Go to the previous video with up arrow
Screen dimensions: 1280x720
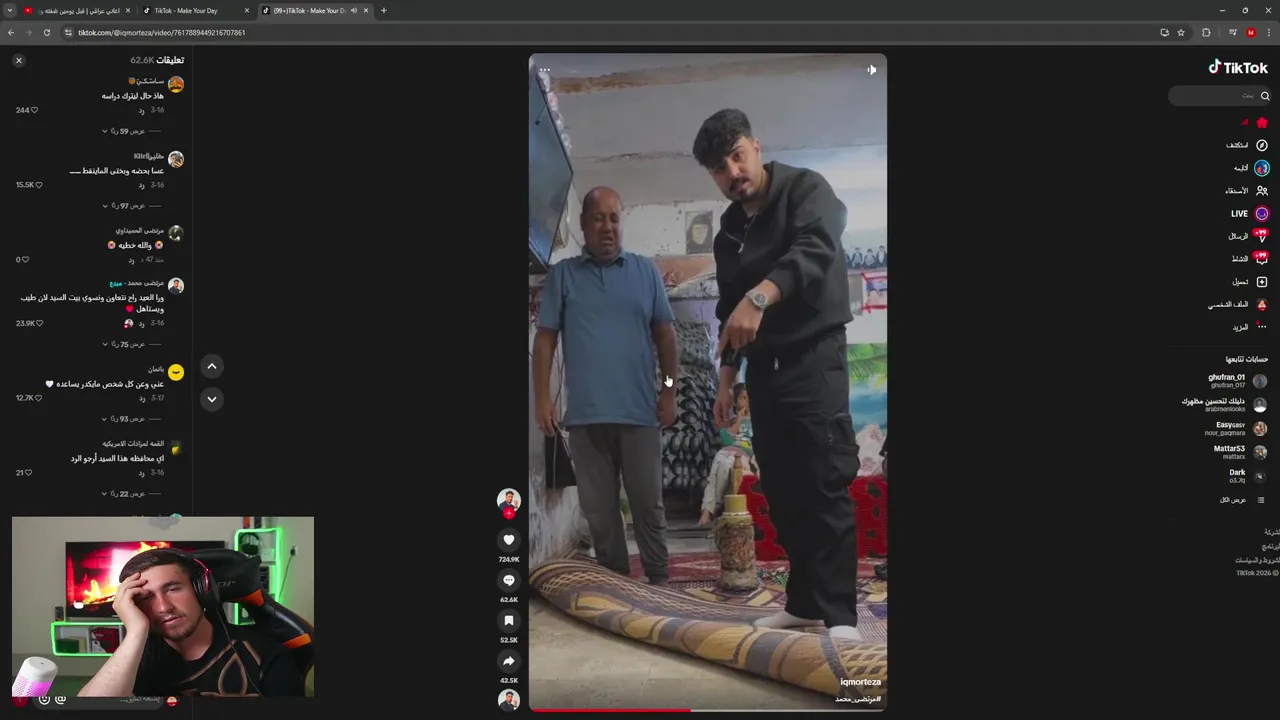pyautogui.click(x=212, y=366)
